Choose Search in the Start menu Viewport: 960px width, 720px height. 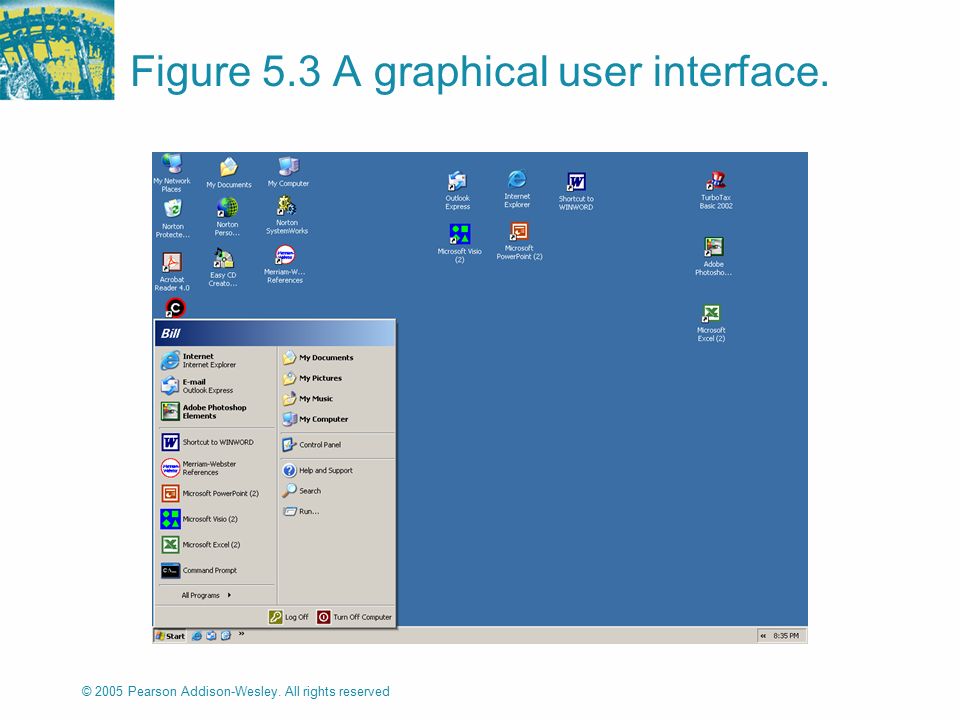tap(337, 491)
